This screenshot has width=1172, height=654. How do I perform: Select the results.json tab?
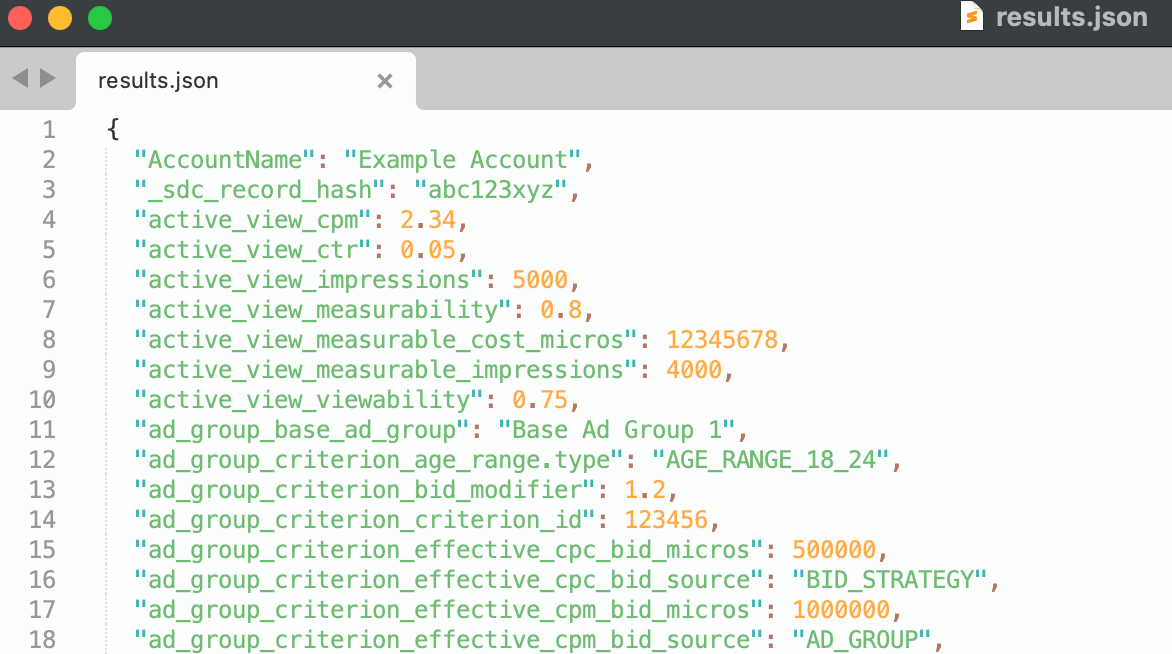coord(158,81)
